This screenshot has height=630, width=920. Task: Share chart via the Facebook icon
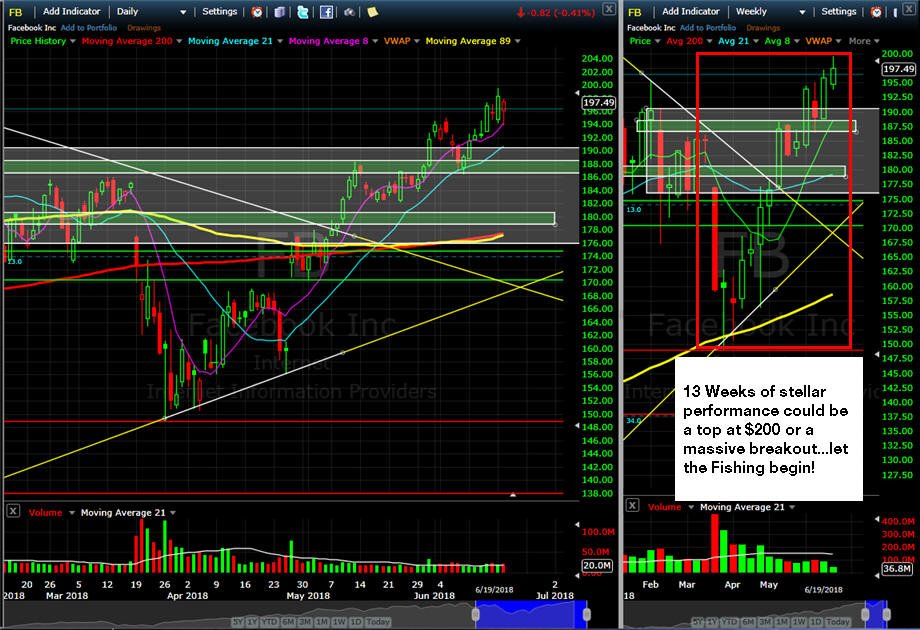coord(326,12)
